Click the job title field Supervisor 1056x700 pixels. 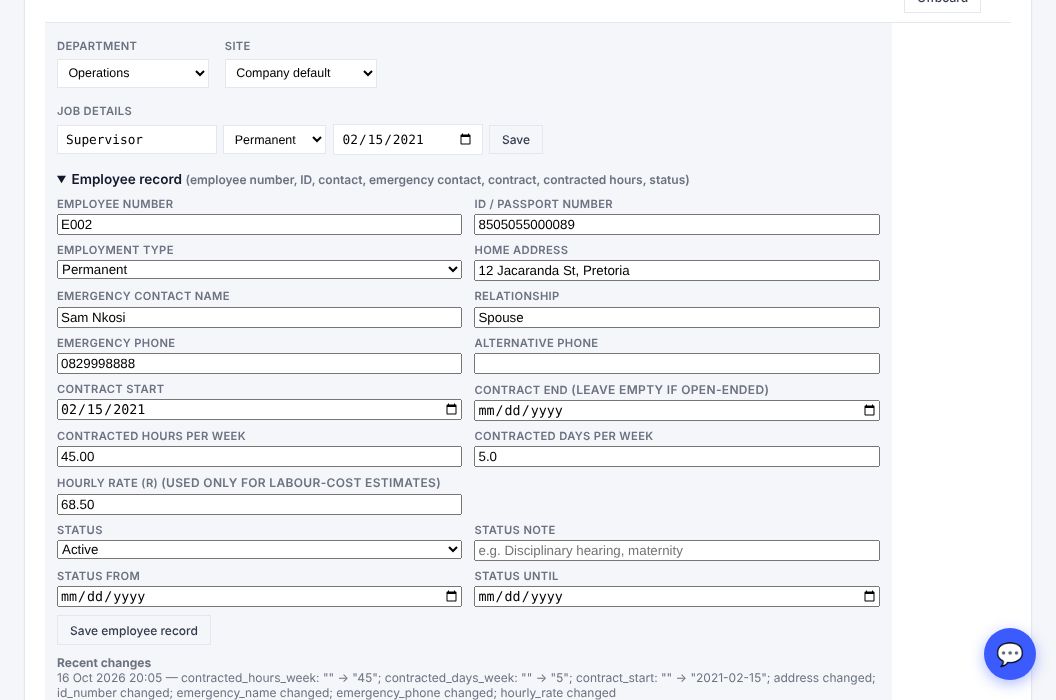pos(137,139)
